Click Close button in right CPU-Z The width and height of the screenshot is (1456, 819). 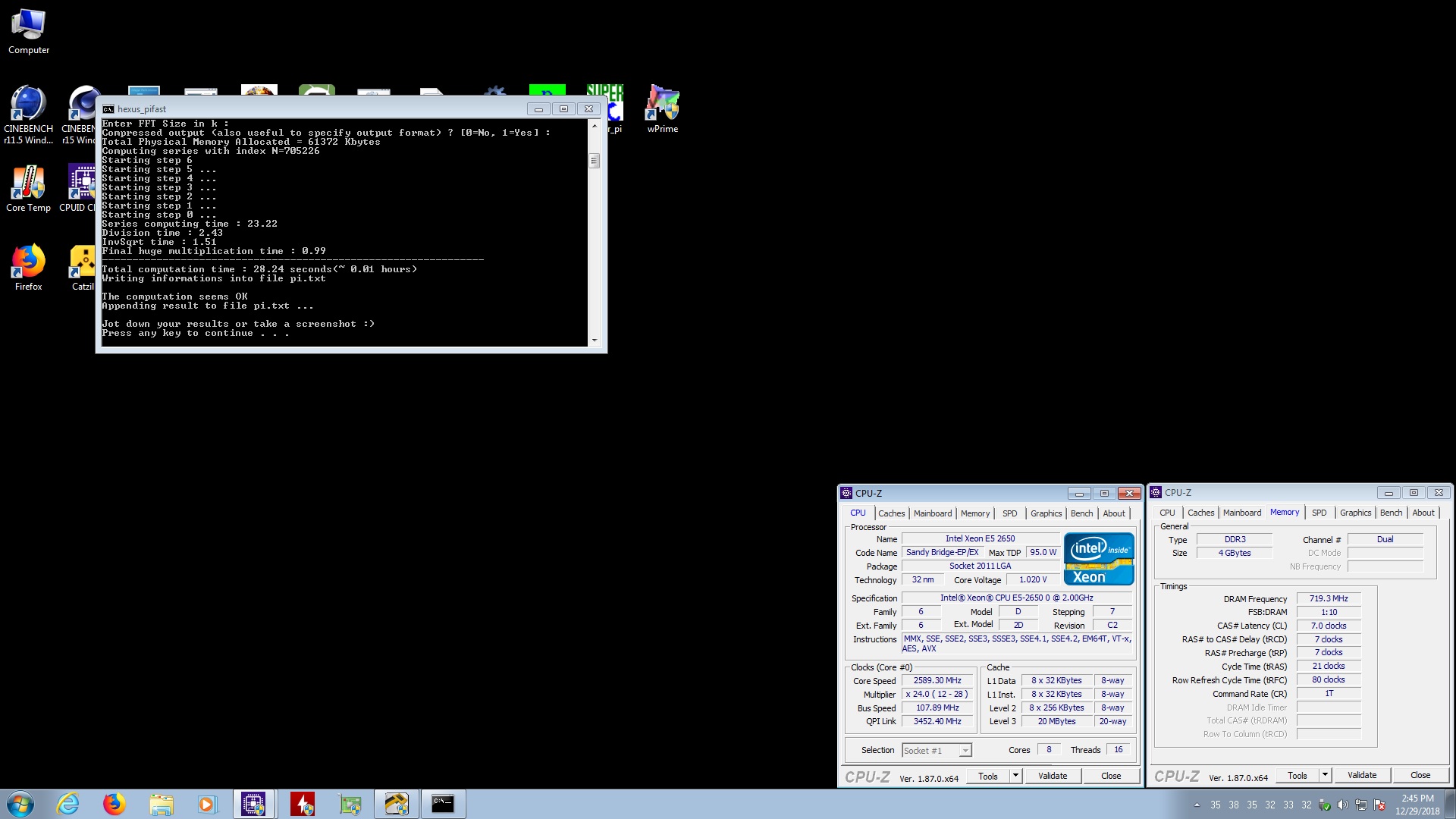1420,775
